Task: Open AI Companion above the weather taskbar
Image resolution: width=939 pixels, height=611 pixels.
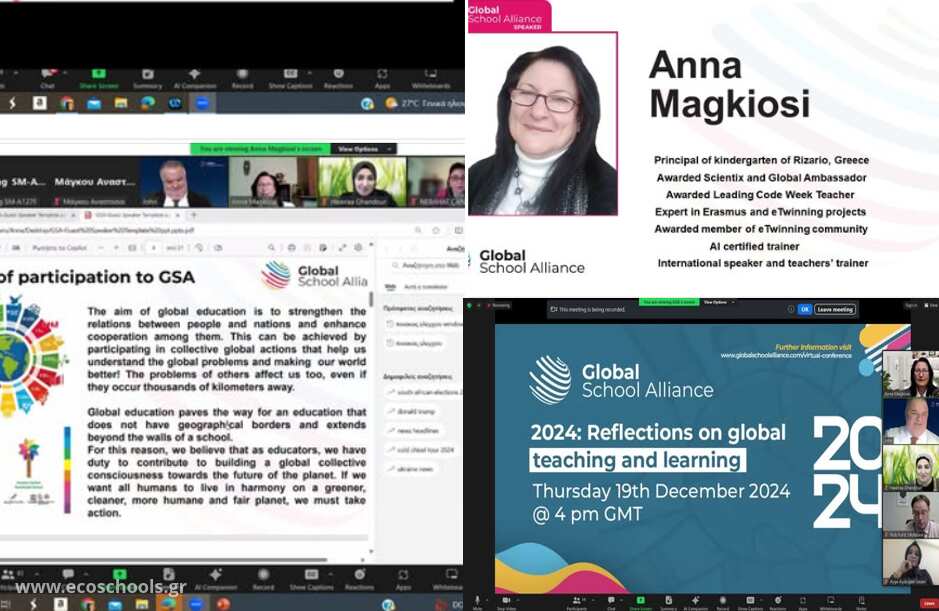Action: click(x=195, y=78)
